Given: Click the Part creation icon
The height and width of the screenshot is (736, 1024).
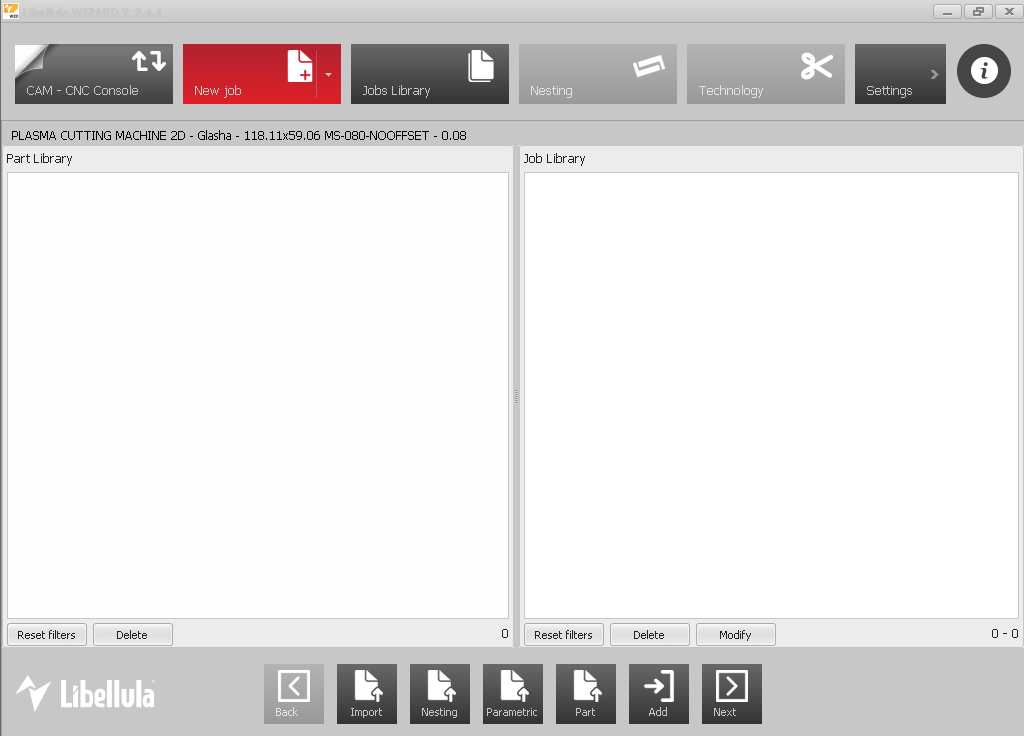Looking at the screenshot, I should tap(585, 693).
